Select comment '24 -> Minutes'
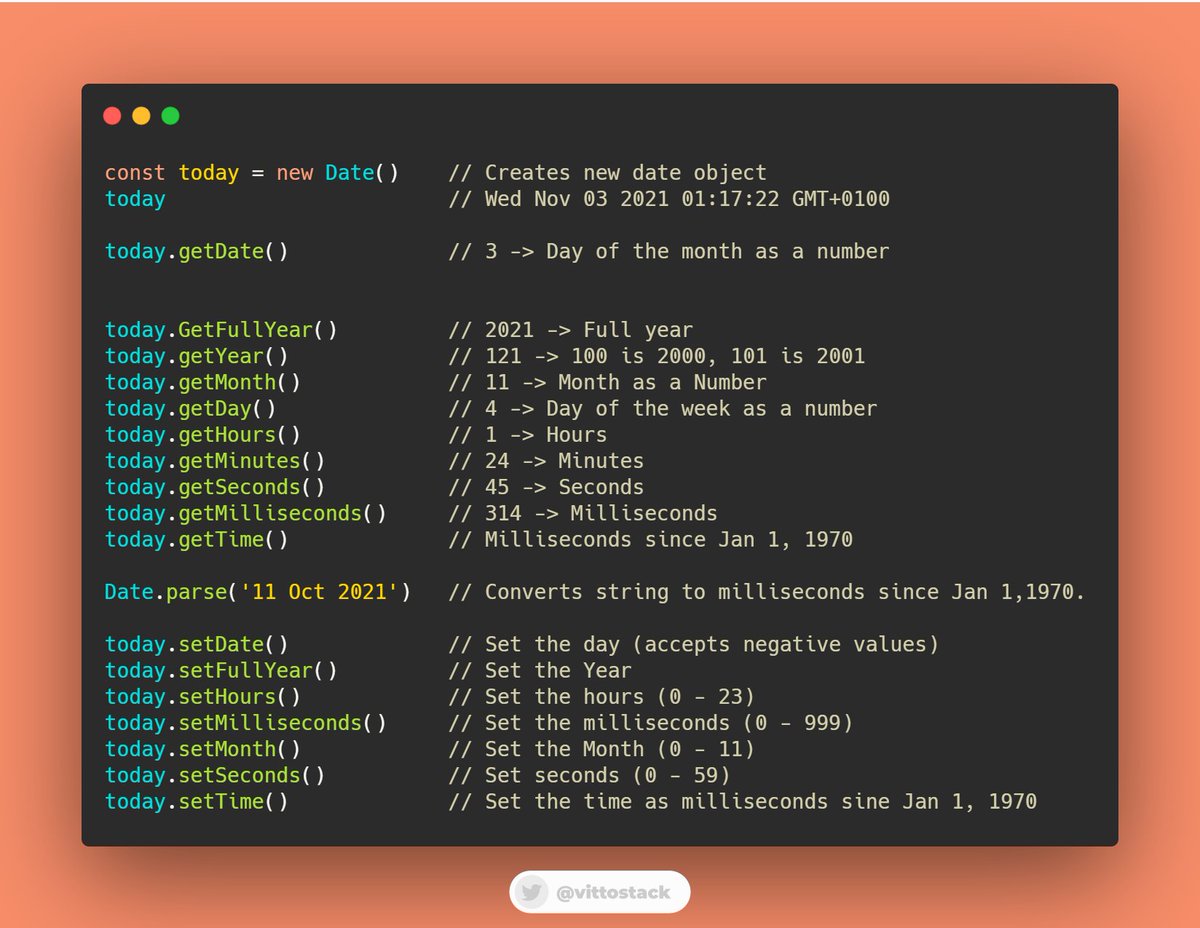This screenshot has width=1200, height=928. [564, 460]
